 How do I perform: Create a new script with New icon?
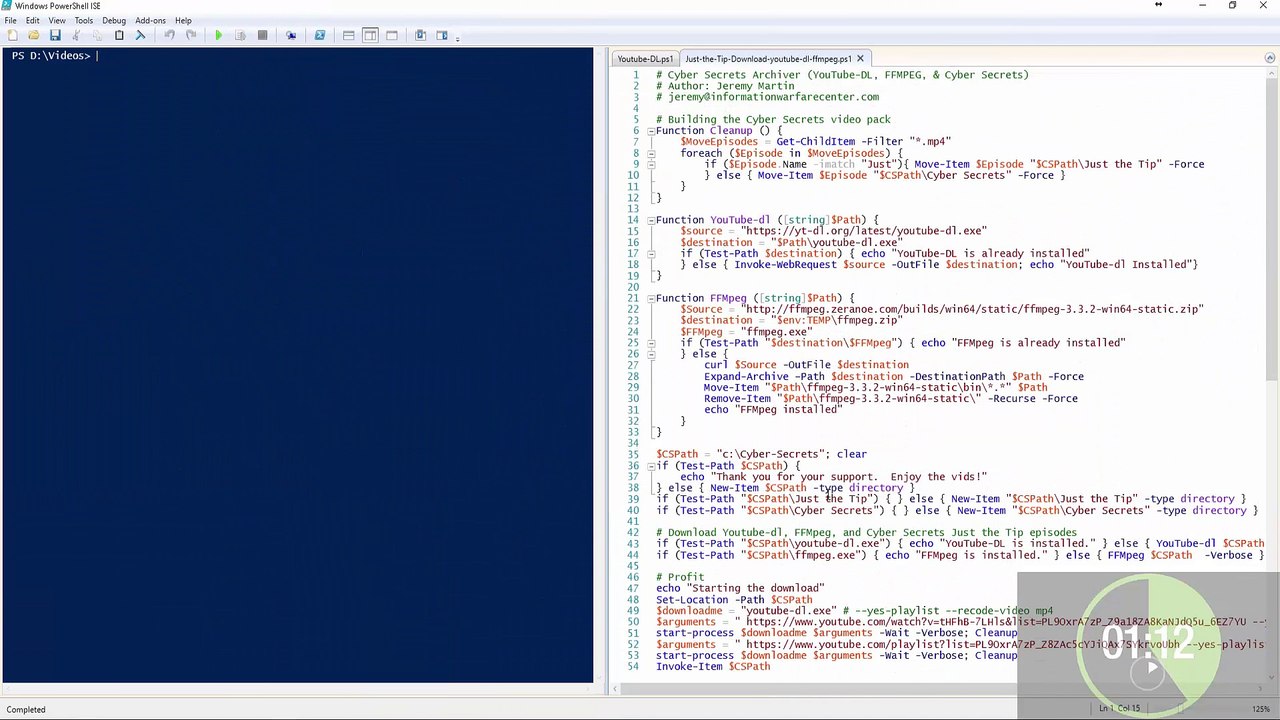[x=12, y=35]
